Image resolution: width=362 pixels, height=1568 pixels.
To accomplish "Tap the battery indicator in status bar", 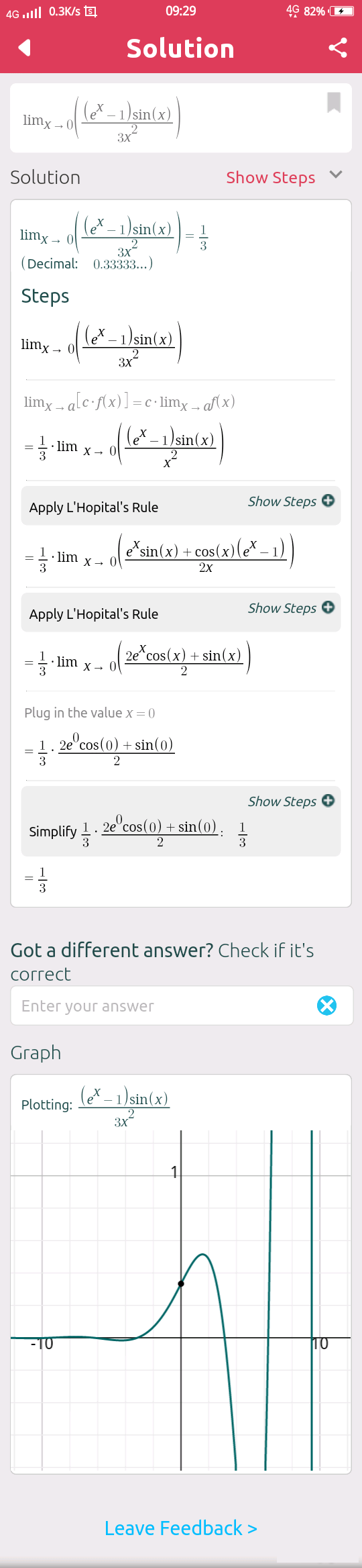I will pos(341,11).
